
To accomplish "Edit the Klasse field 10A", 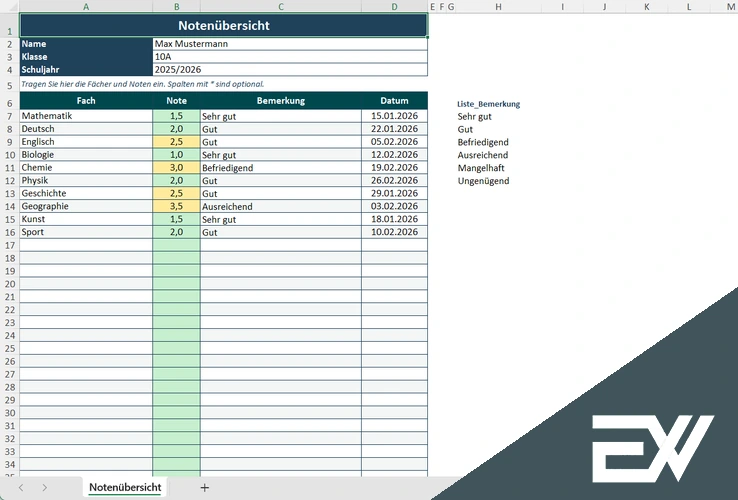I will [x=290, y=56].
